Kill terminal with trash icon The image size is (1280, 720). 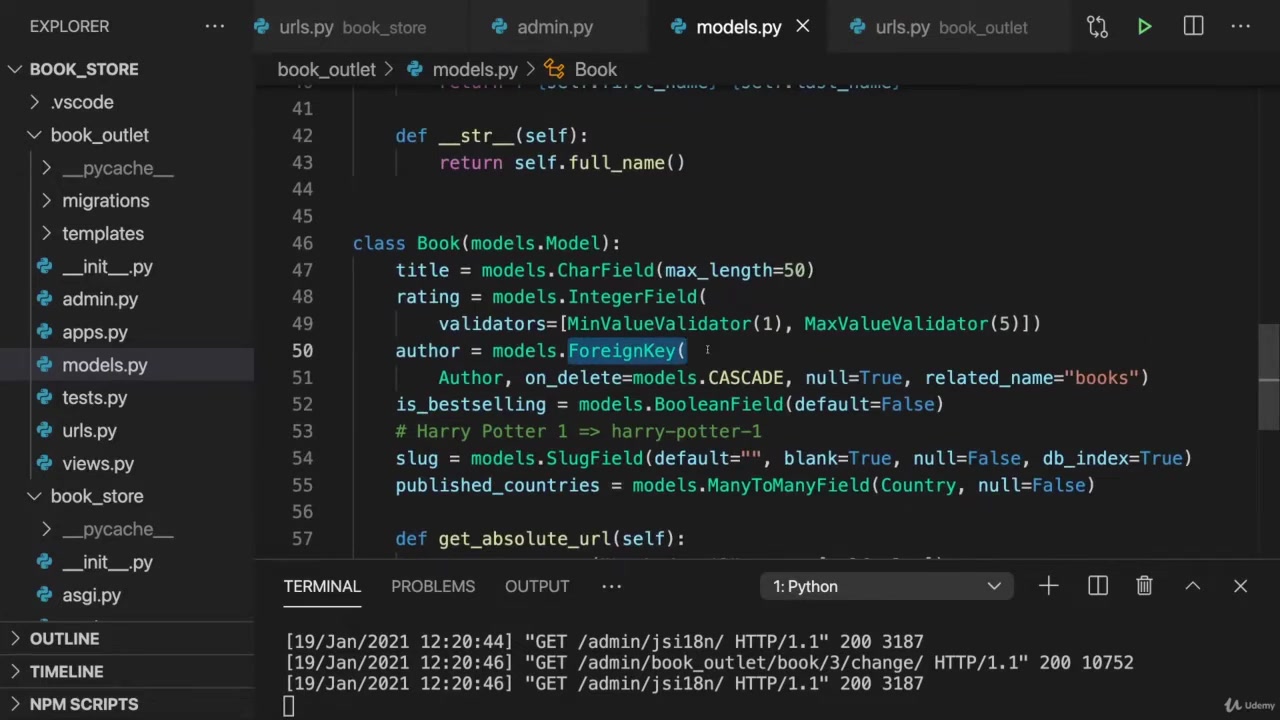[1144, 586]
